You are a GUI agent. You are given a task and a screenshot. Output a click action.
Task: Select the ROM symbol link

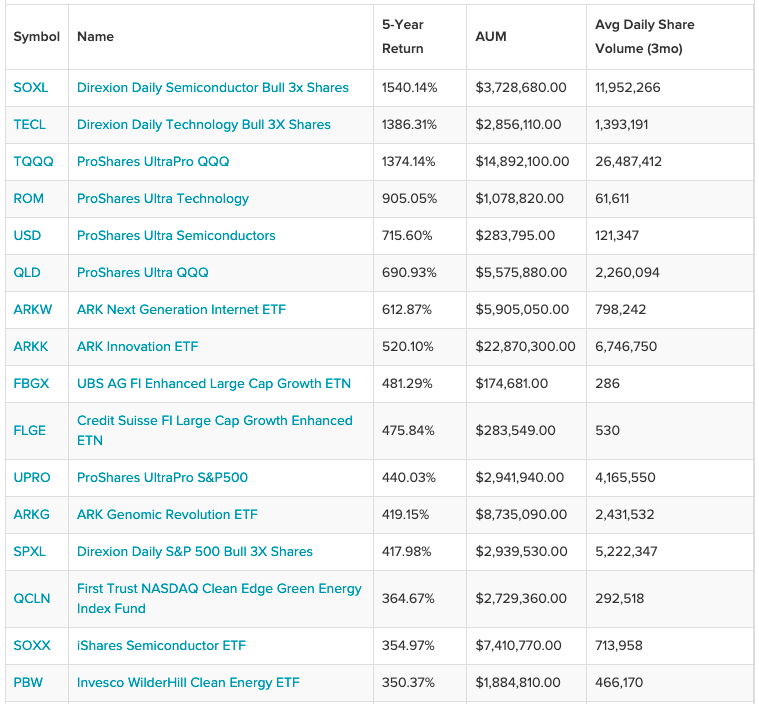[x=29, y=199]
